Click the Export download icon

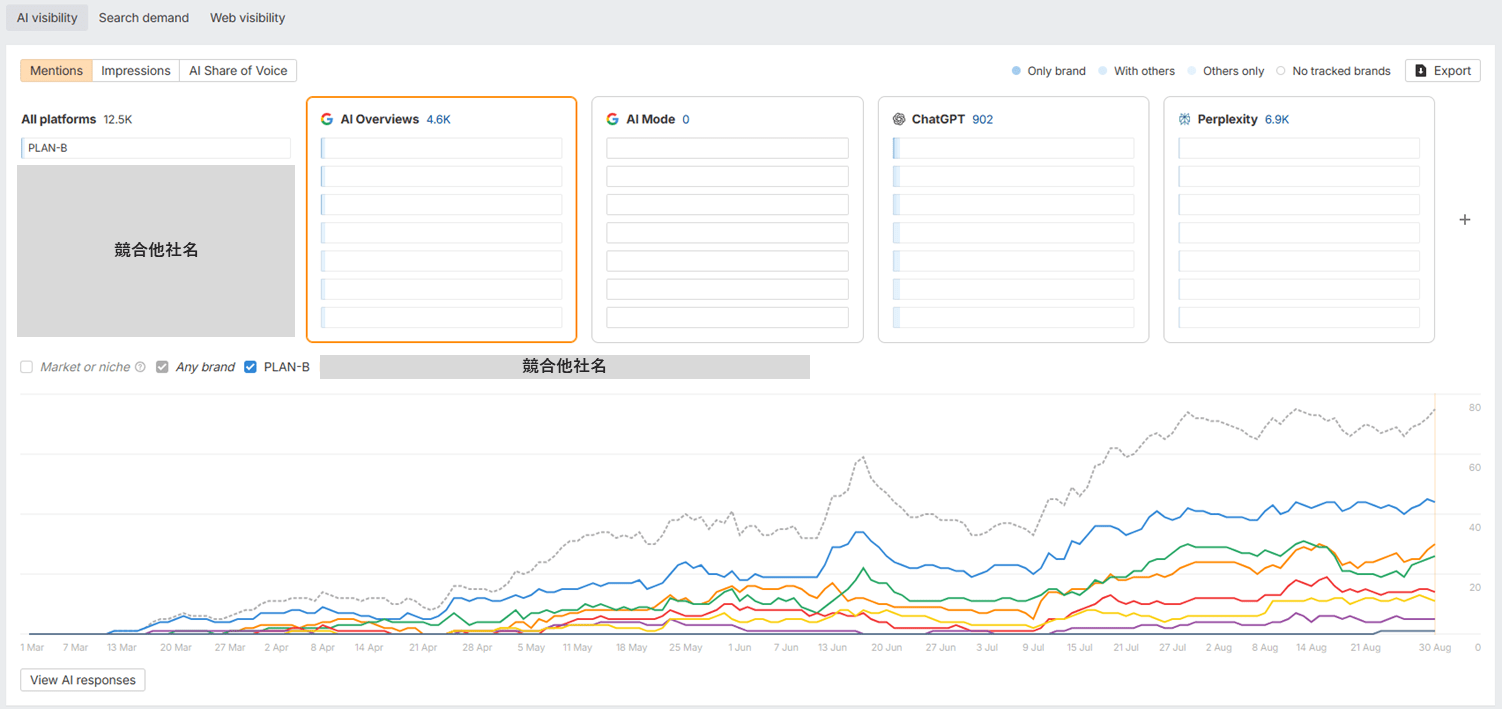tap(1421, 71)
